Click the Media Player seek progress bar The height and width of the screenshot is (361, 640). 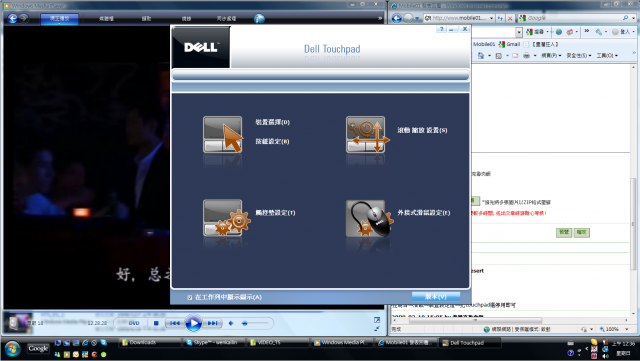coord(194,311)
